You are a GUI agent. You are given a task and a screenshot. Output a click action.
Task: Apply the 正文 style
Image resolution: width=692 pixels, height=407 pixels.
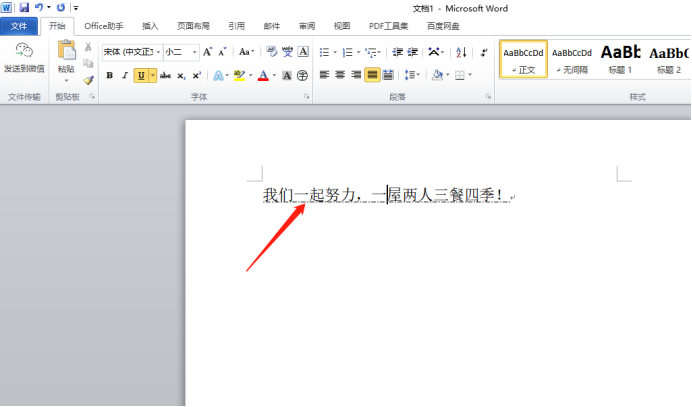click(x=523, y=59)
